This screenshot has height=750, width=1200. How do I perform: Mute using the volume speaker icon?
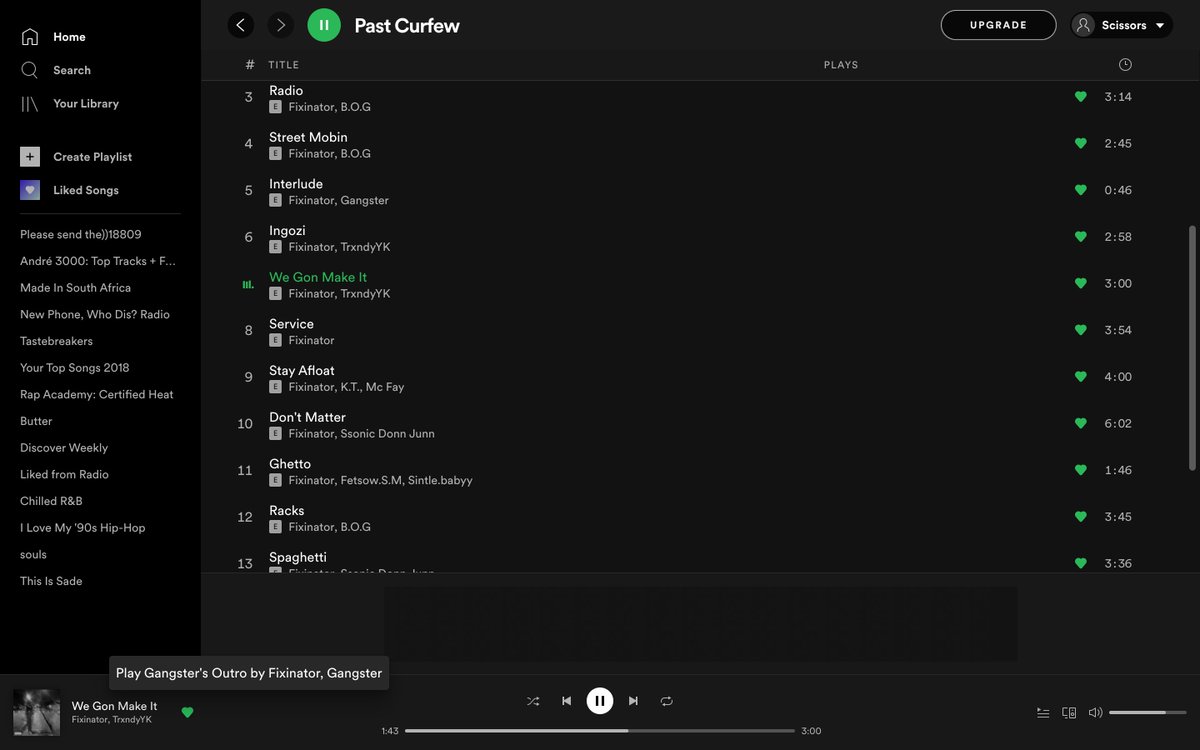[1095, 713]
